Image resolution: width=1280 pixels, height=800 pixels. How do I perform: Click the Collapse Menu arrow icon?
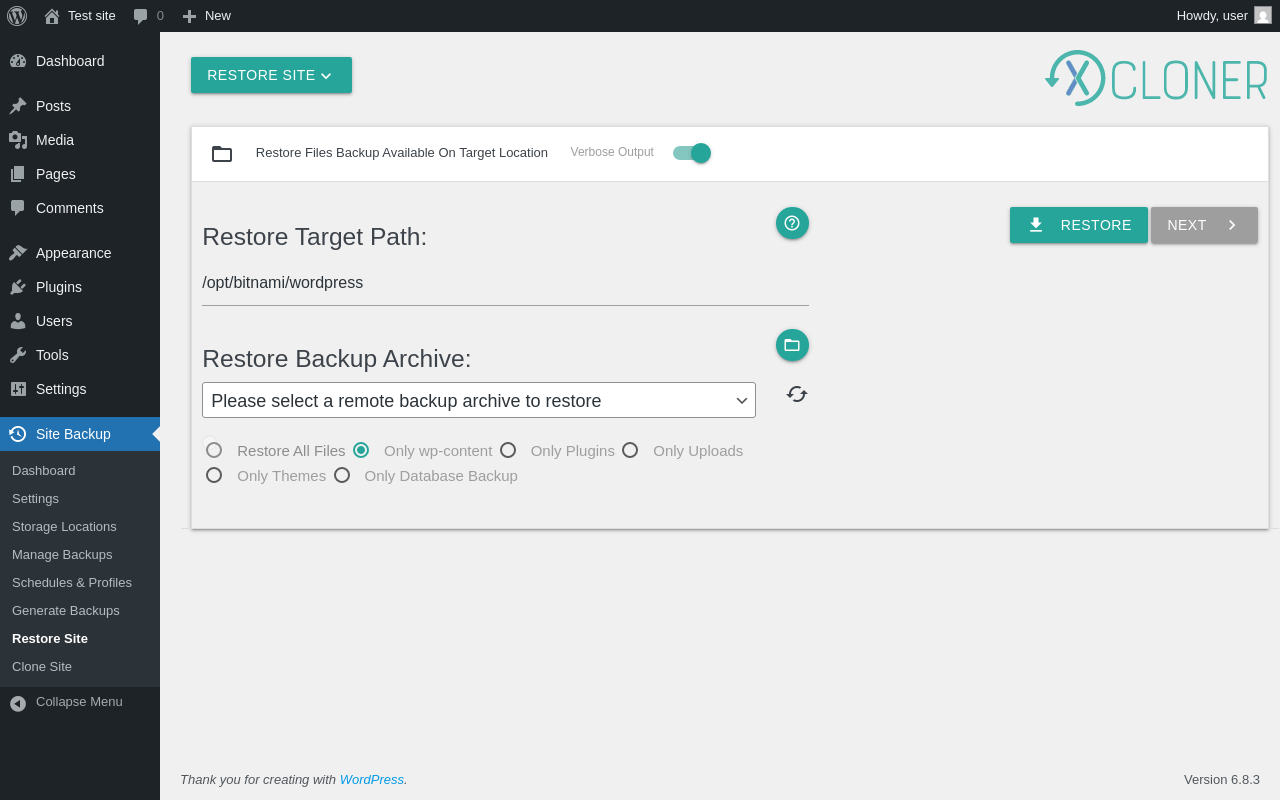pos(18,703)
